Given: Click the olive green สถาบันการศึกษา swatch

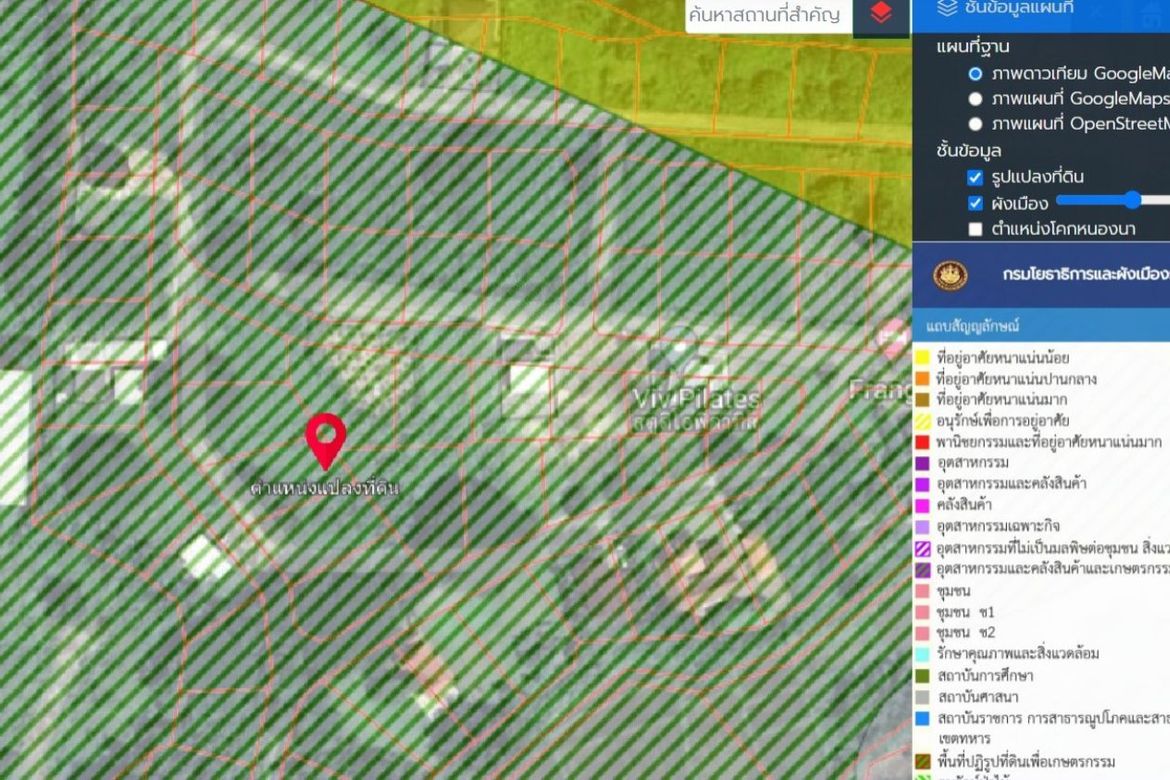Looking at the screenshot, I should click(x=923, y=676).
